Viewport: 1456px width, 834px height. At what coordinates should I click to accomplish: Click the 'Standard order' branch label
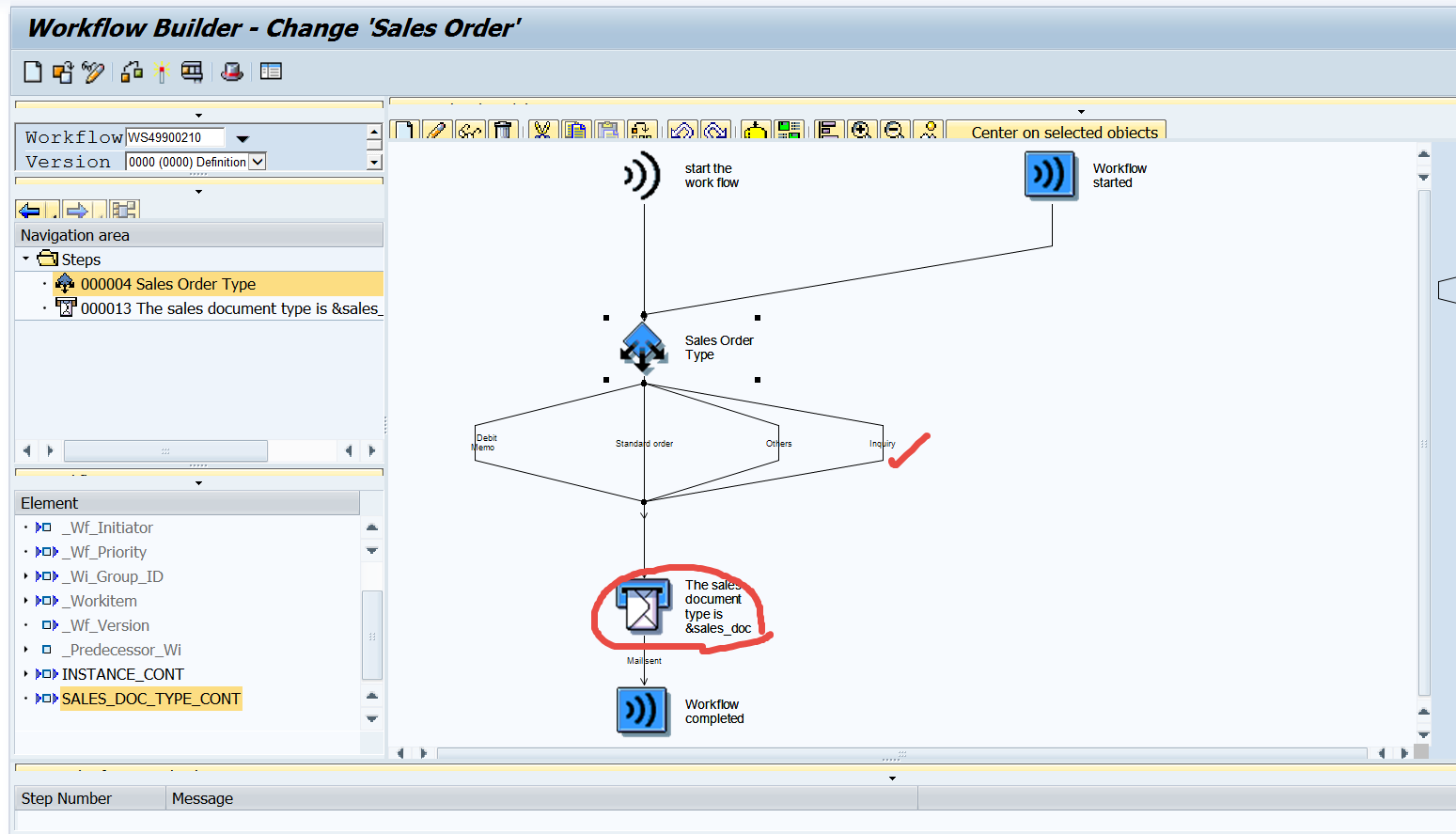(x=645, y=444)
